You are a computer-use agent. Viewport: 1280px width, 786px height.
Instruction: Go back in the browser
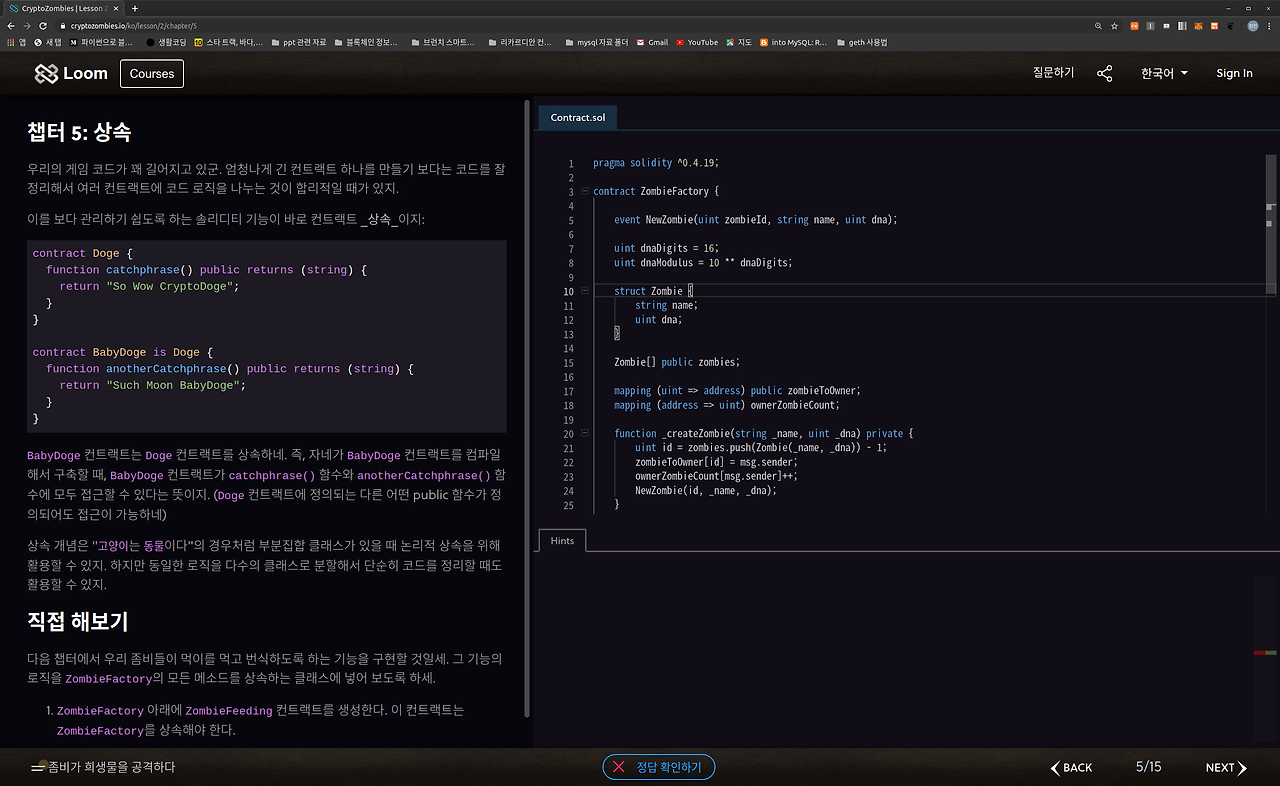(11, 25)
